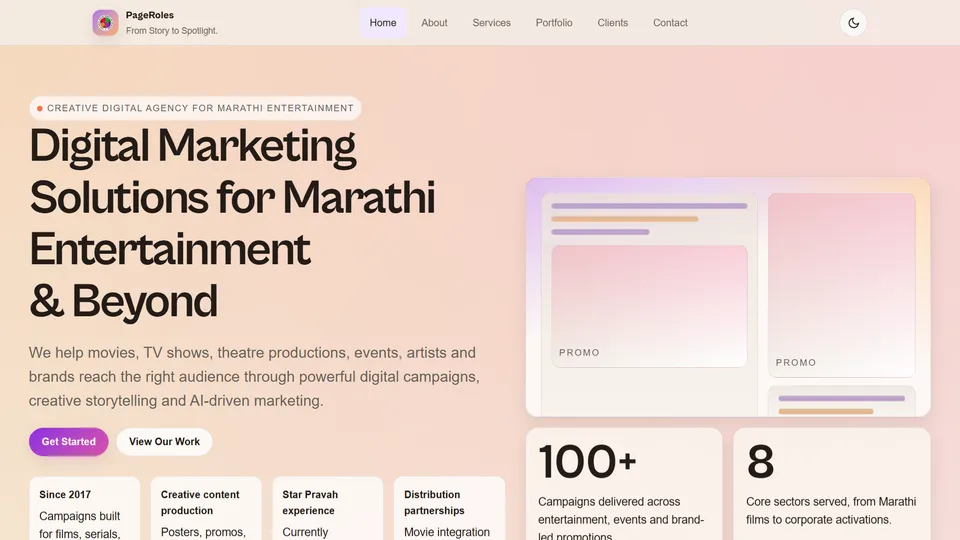Go to the About page
Screen dimensions: 960x540
point(434,23)
